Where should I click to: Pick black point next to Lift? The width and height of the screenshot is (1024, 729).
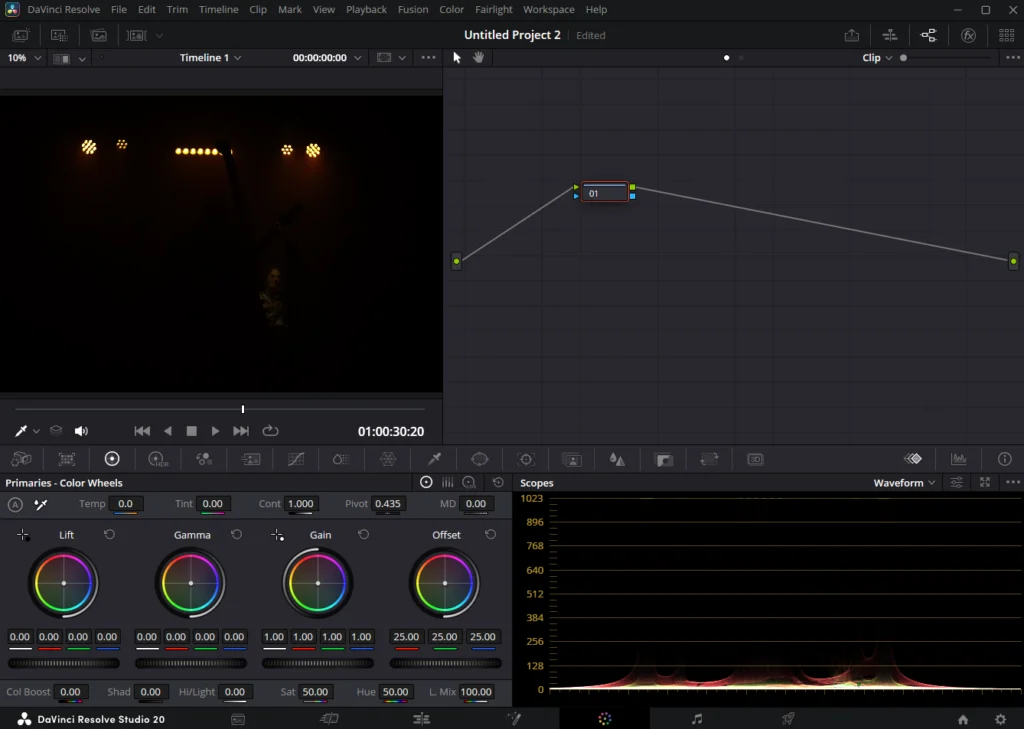click(23, 535)
